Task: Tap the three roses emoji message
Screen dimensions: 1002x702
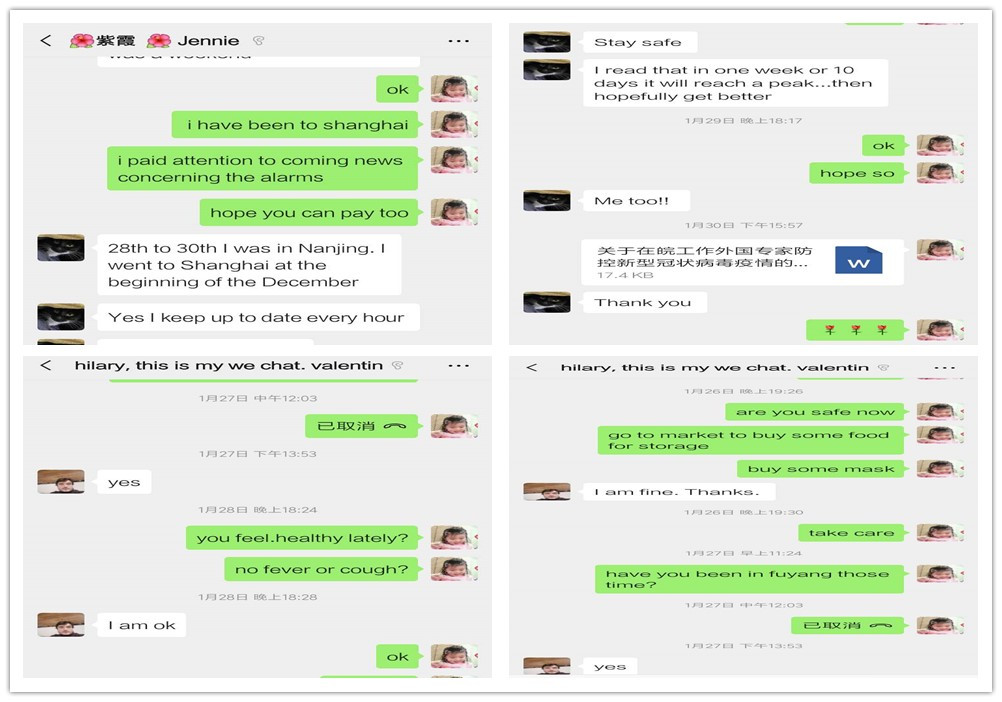Action: click(855, 330)
